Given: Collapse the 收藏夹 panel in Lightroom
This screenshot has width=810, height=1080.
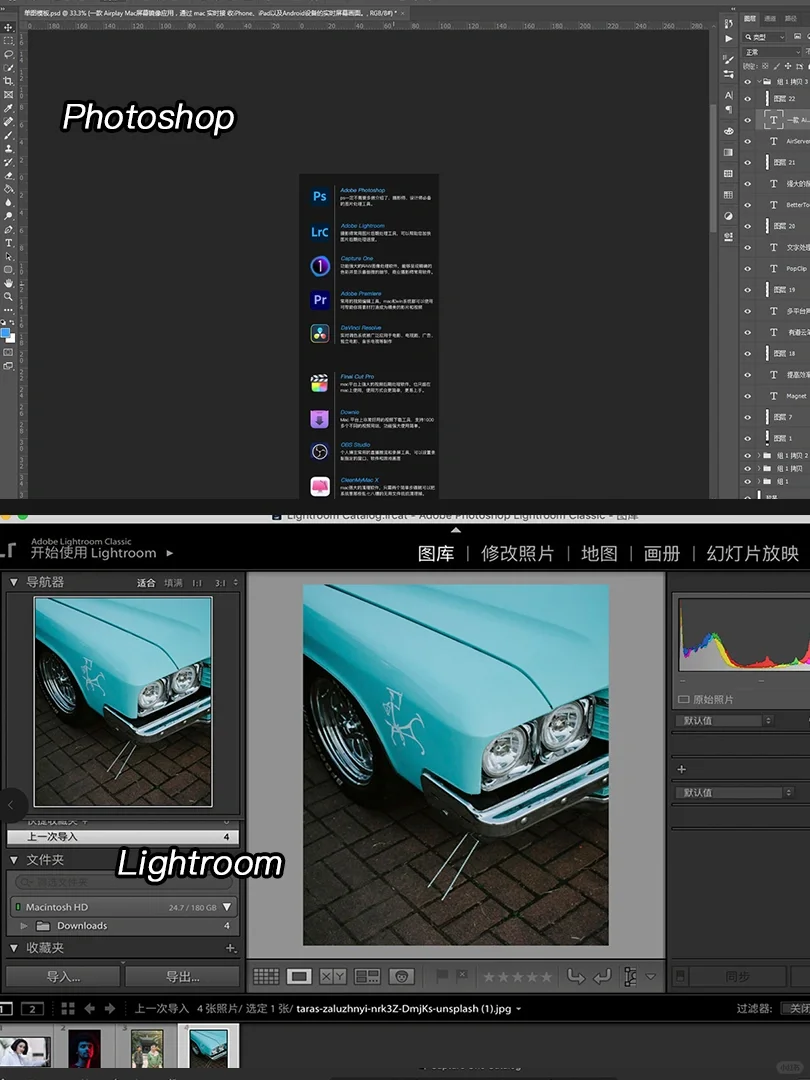Looking at the screenshot, I should tap(13, 948).
